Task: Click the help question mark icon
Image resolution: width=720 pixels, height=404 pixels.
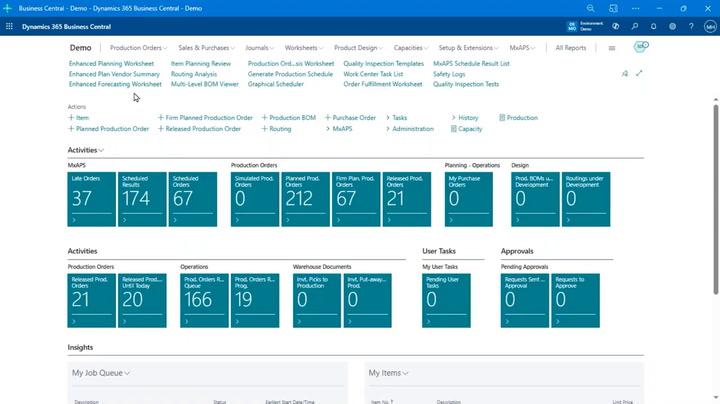Action: tap(691, 27)
